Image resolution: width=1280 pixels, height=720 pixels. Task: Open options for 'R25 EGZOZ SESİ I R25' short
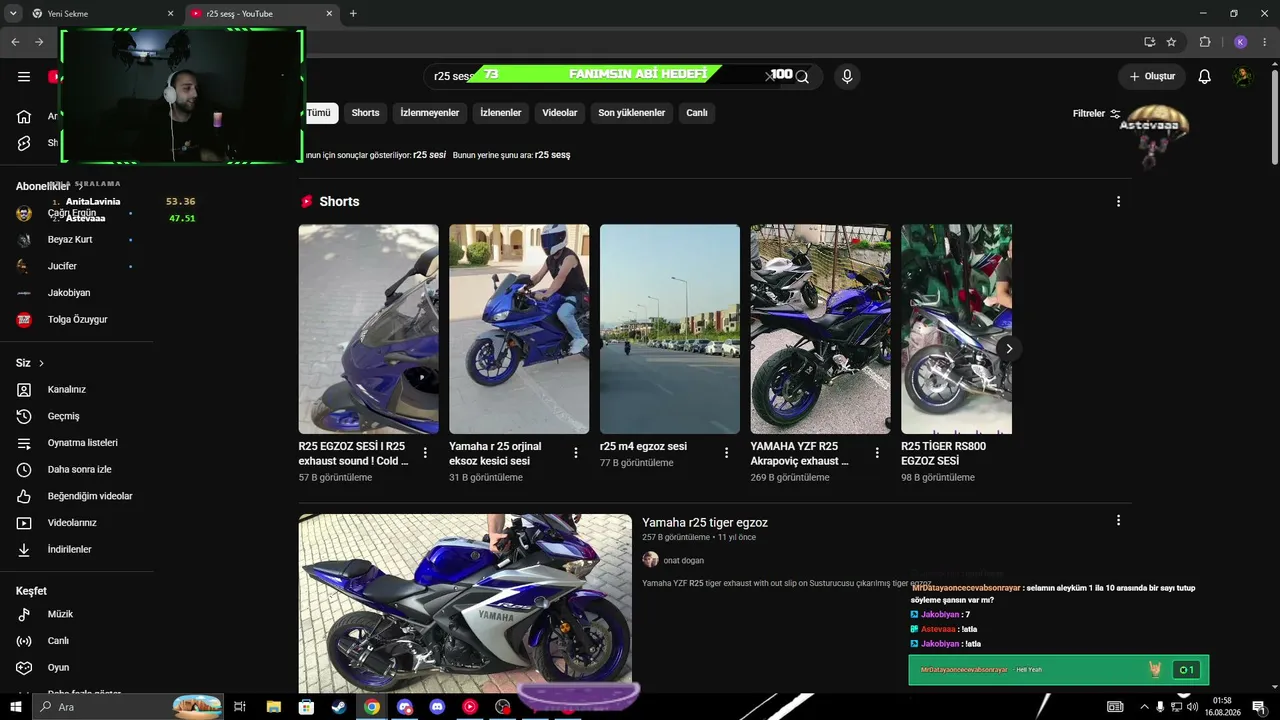(x=425, y=453)
